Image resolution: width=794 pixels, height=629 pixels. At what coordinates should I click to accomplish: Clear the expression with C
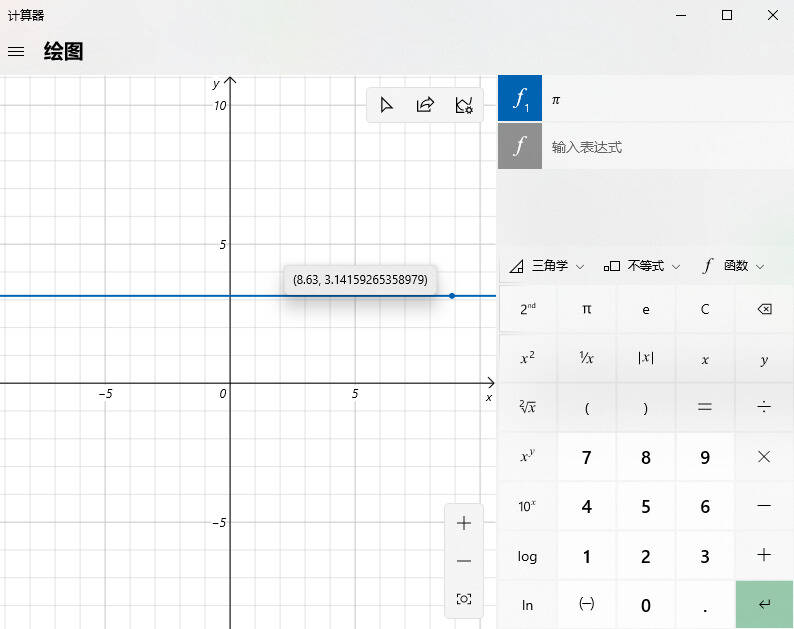point(705,309)
